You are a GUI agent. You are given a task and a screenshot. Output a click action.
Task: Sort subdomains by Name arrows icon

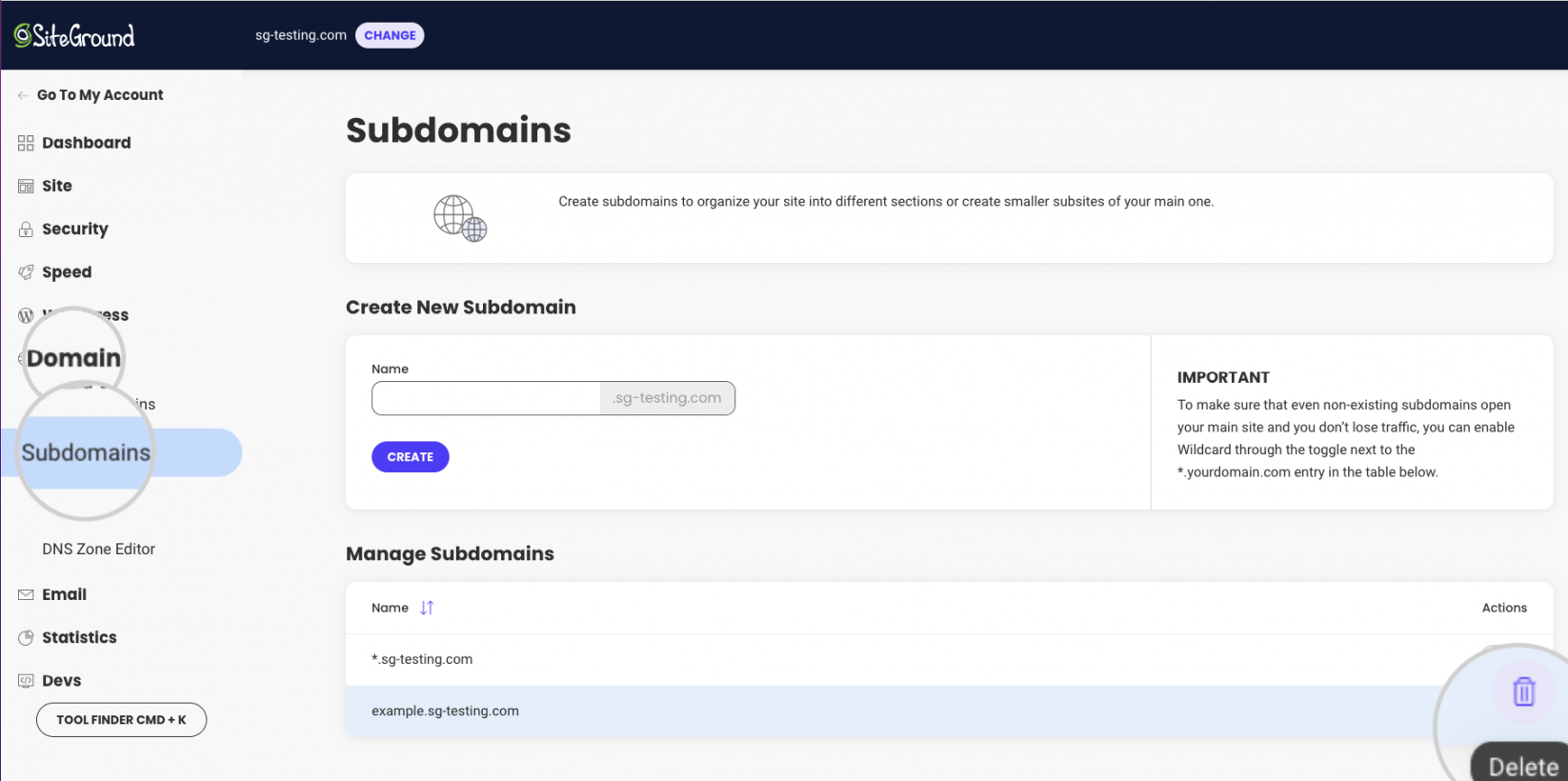click(427, 608)
